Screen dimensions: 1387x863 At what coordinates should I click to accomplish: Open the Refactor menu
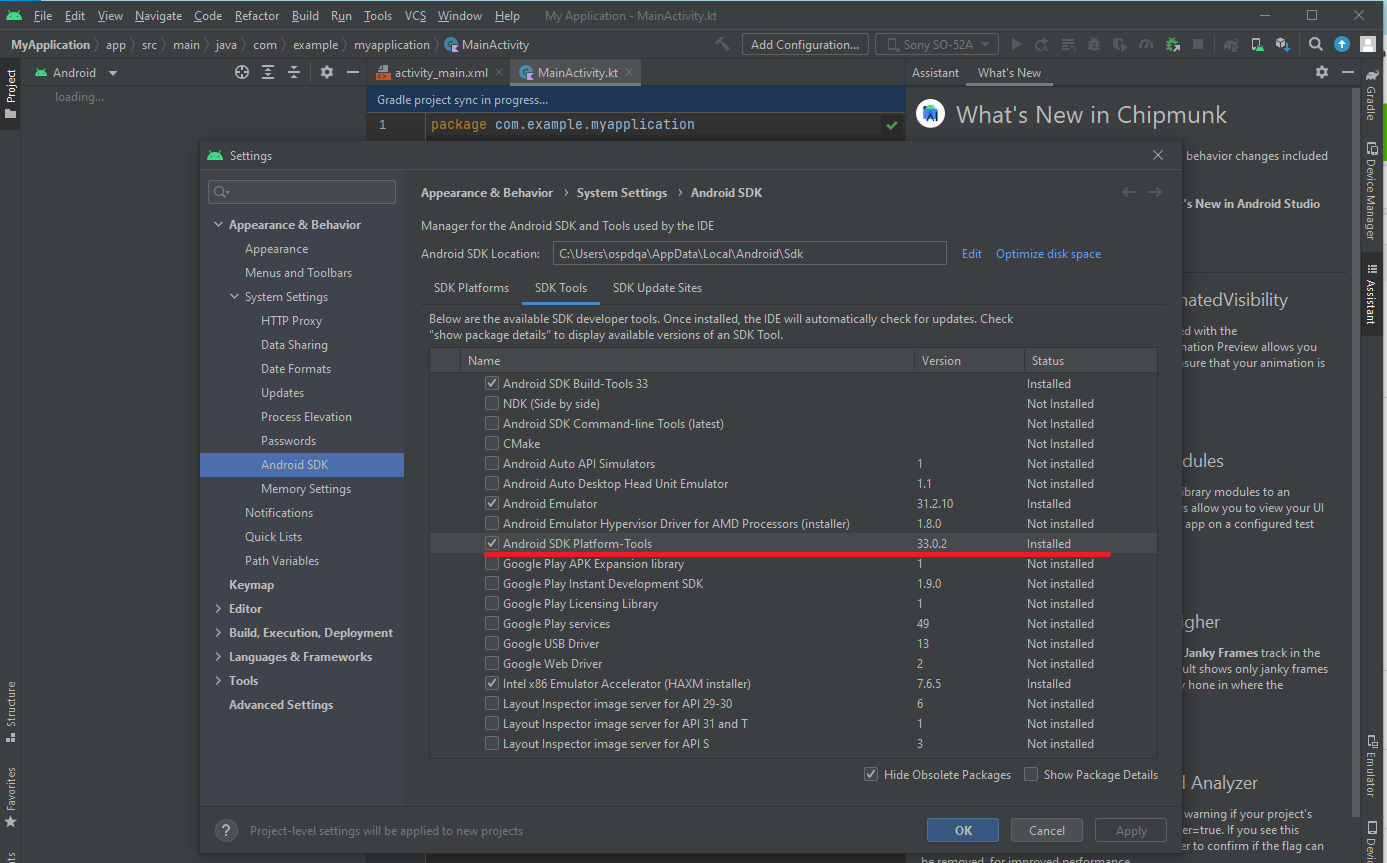coord(257,16)
